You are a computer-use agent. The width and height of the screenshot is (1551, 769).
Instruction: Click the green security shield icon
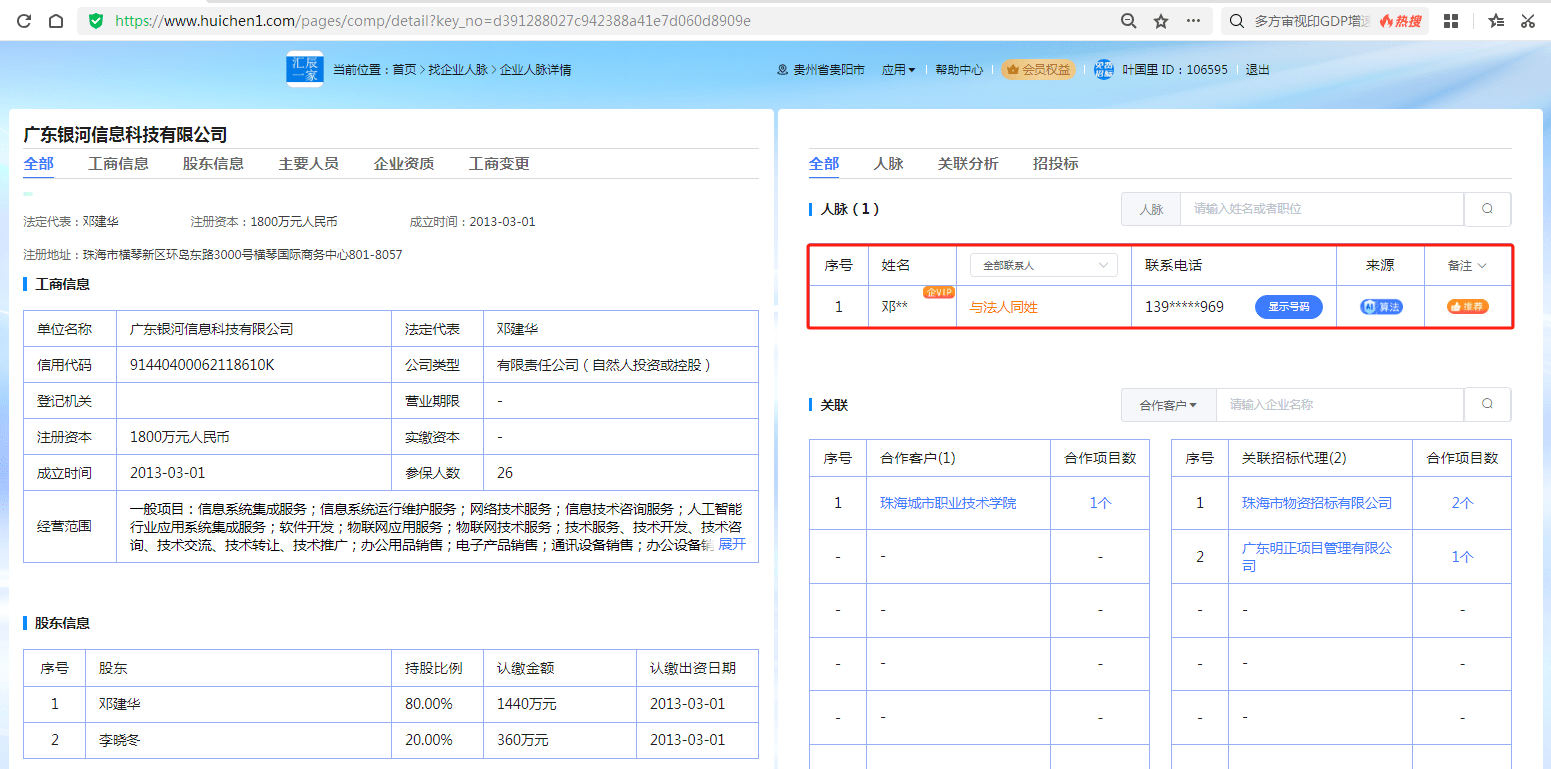96,21
